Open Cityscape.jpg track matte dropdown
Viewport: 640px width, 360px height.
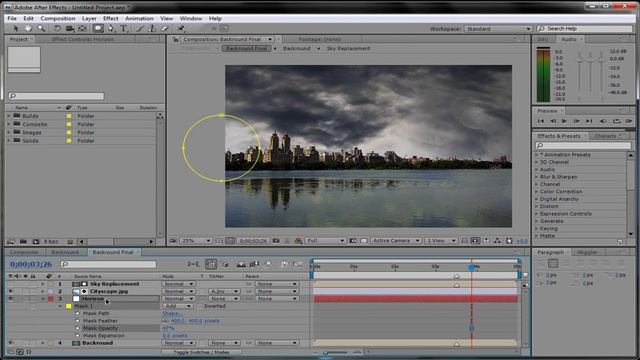click(224, 291)
